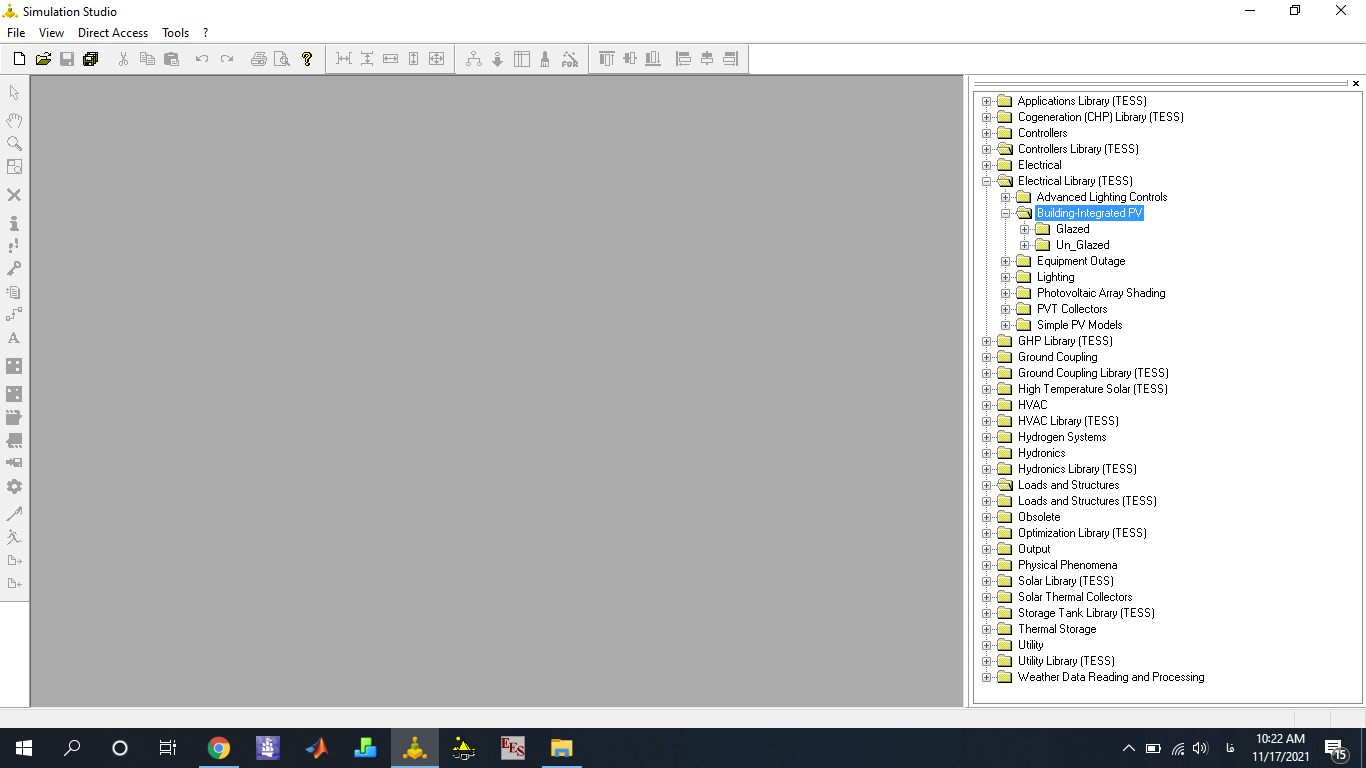Open the Tools menu
1366x768 pixels.
coord(175,33)
